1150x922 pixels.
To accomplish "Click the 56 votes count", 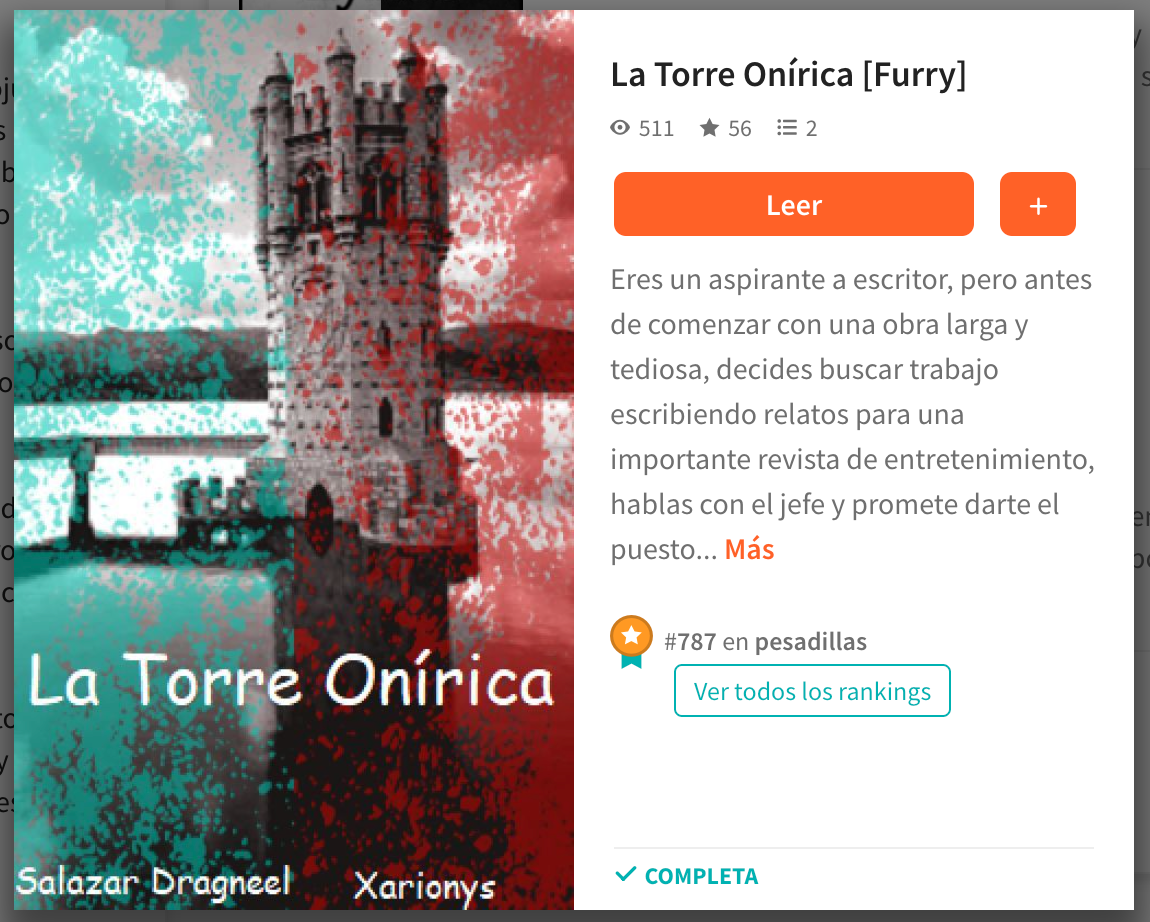I will coord(740,129).
